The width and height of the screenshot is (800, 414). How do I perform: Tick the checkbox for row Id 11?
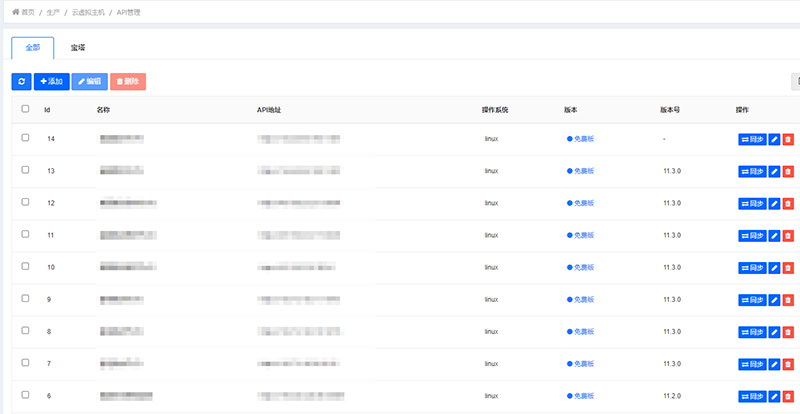[x=25, y=235]
